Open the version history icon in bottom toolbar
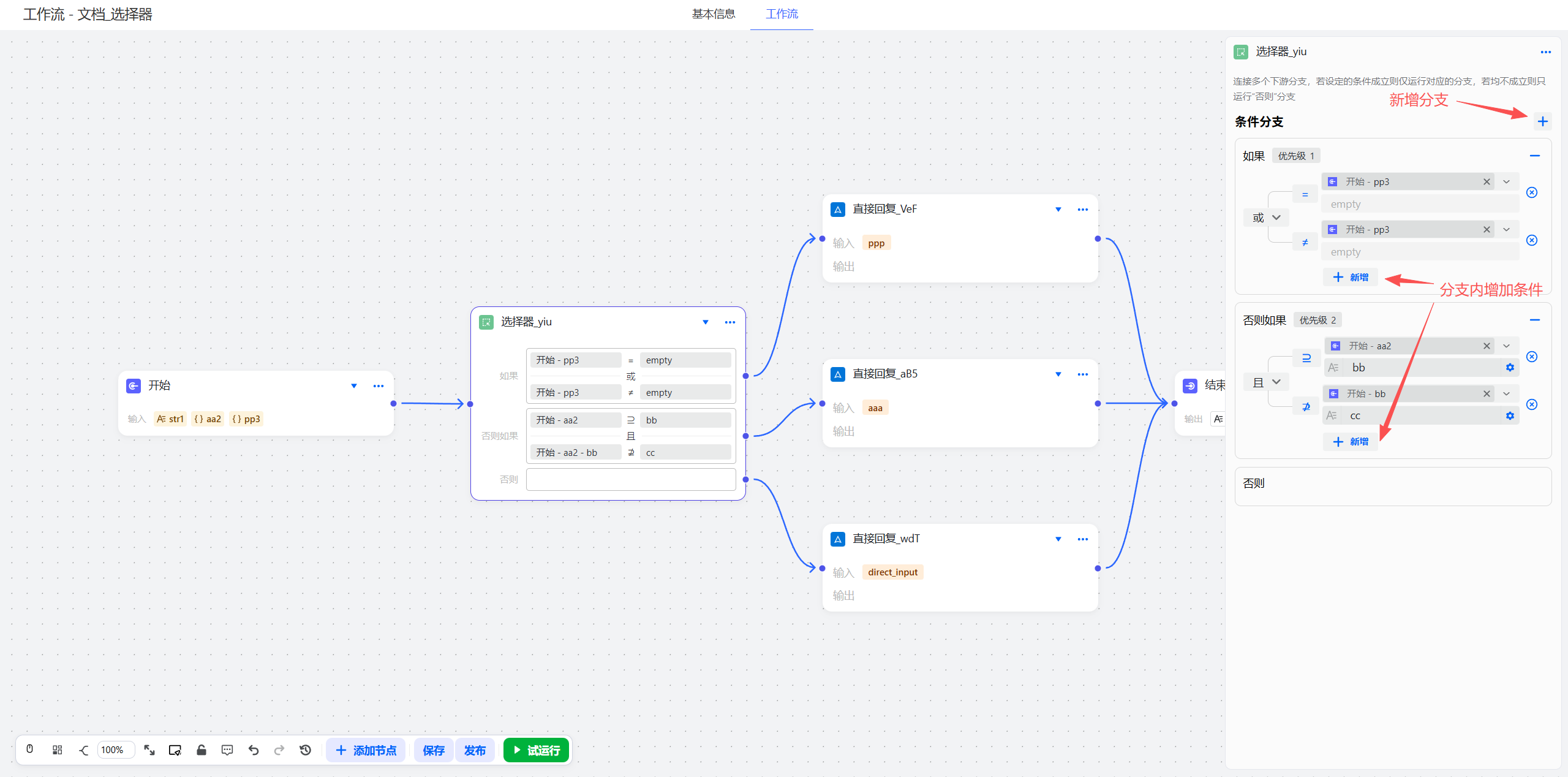This screenshot has width=1568, height=777. (x=305, y=749)
